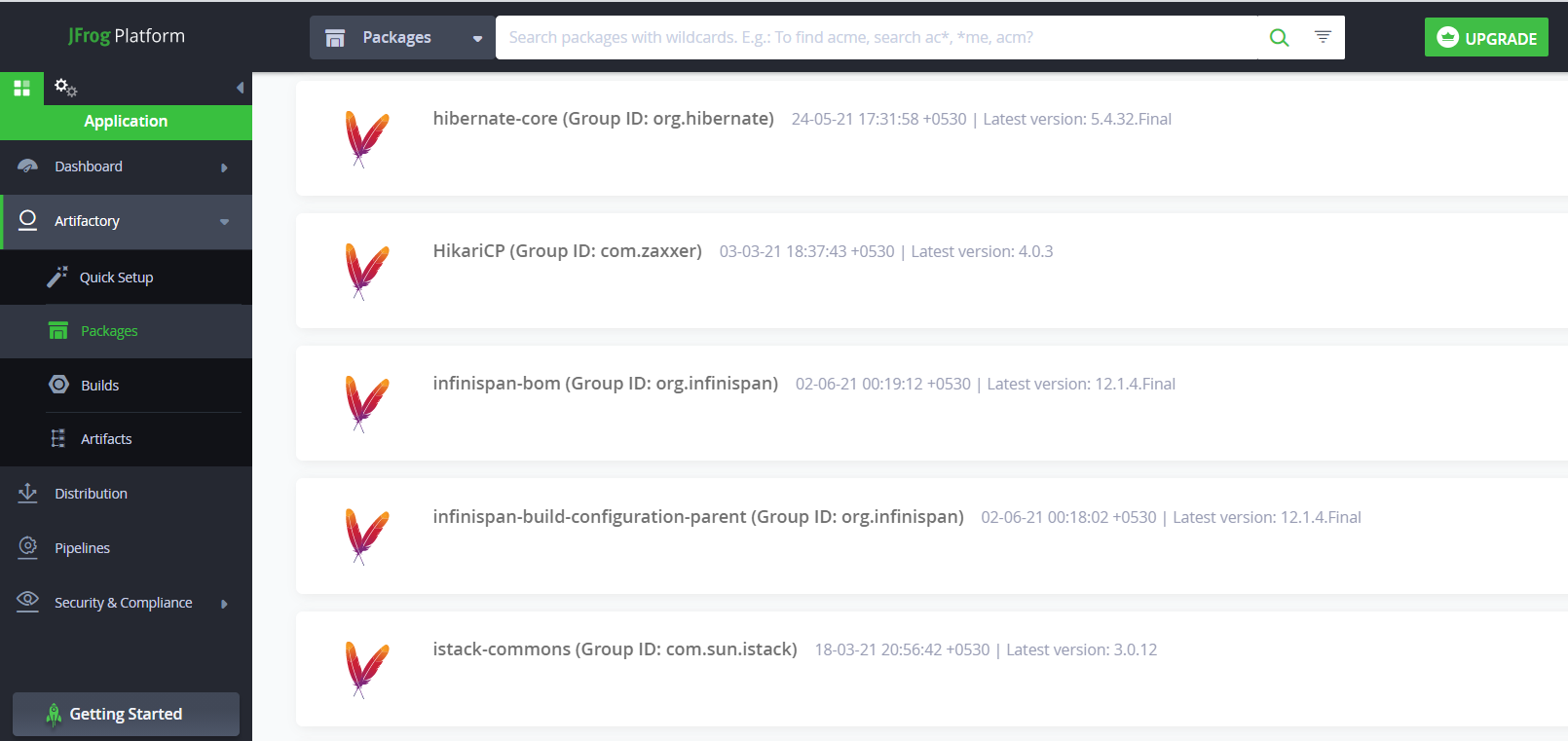Click the green search magnifier icon

(x=1279, y=38)
